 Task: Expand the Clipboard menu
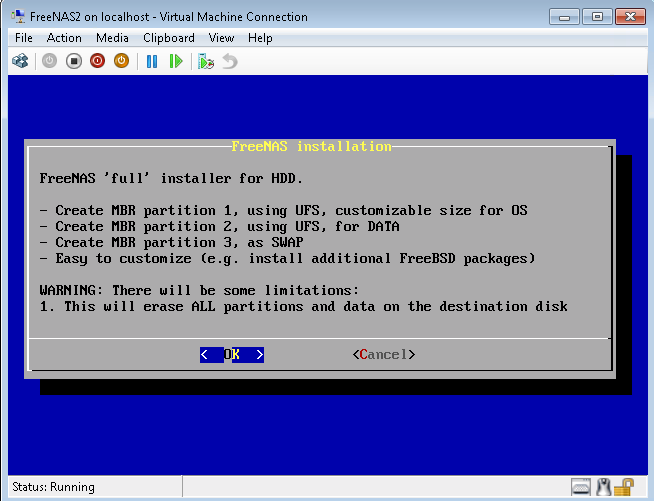coord(168,38)
